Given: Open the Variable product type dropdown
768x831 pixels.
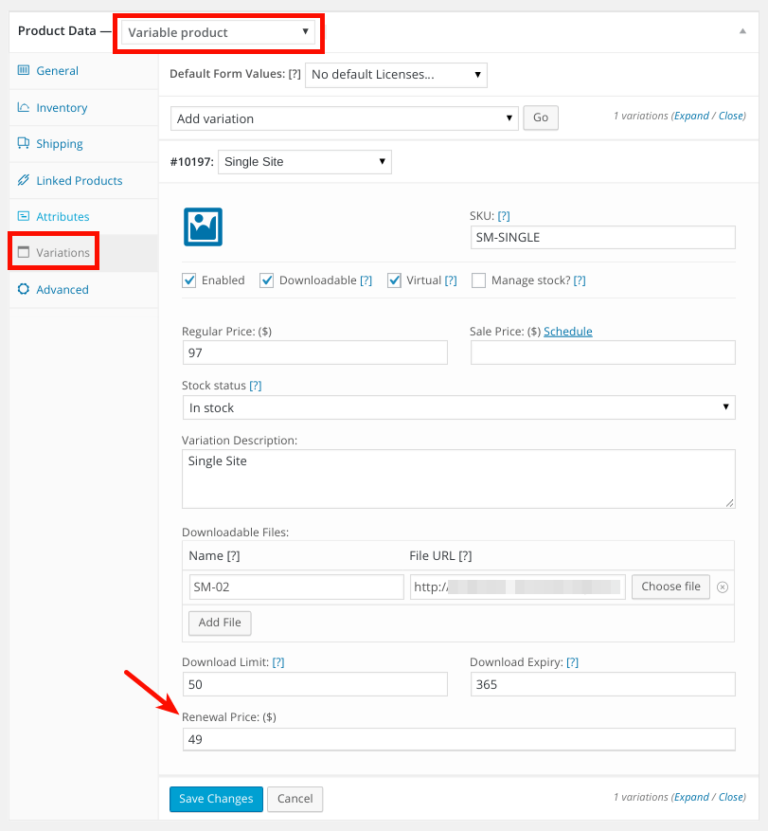Looking at the screenshot, I should [x=218, y=33].
